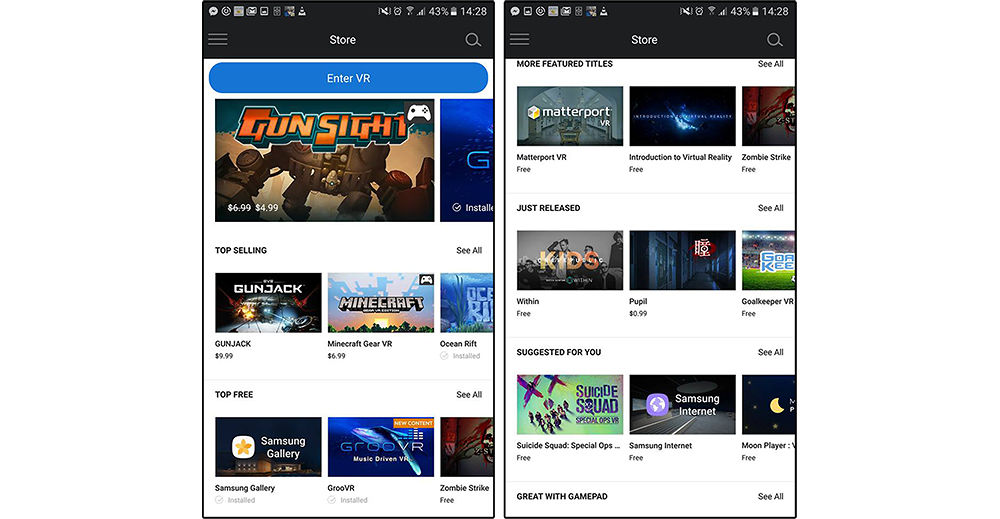Screen dimensions: 1000x519
Task: Click the gamepad icon on the Gunsight banner
Action: point(418,116)
